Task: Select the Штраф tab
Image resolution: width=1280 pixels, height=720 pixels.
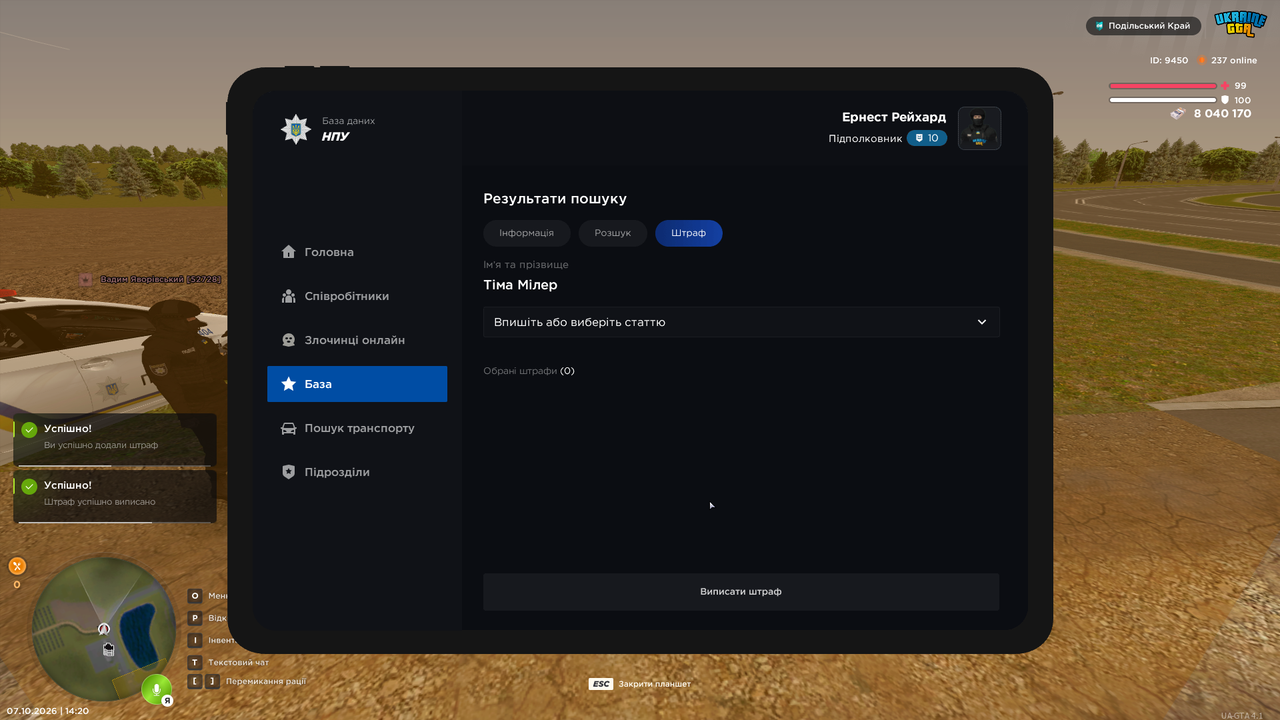Action: pyautogui.click(x=689, y=233)
